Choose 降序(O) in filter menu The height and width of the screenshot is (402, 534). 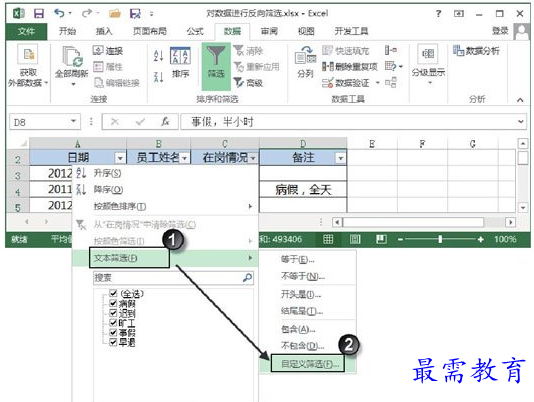pos(165,190)
